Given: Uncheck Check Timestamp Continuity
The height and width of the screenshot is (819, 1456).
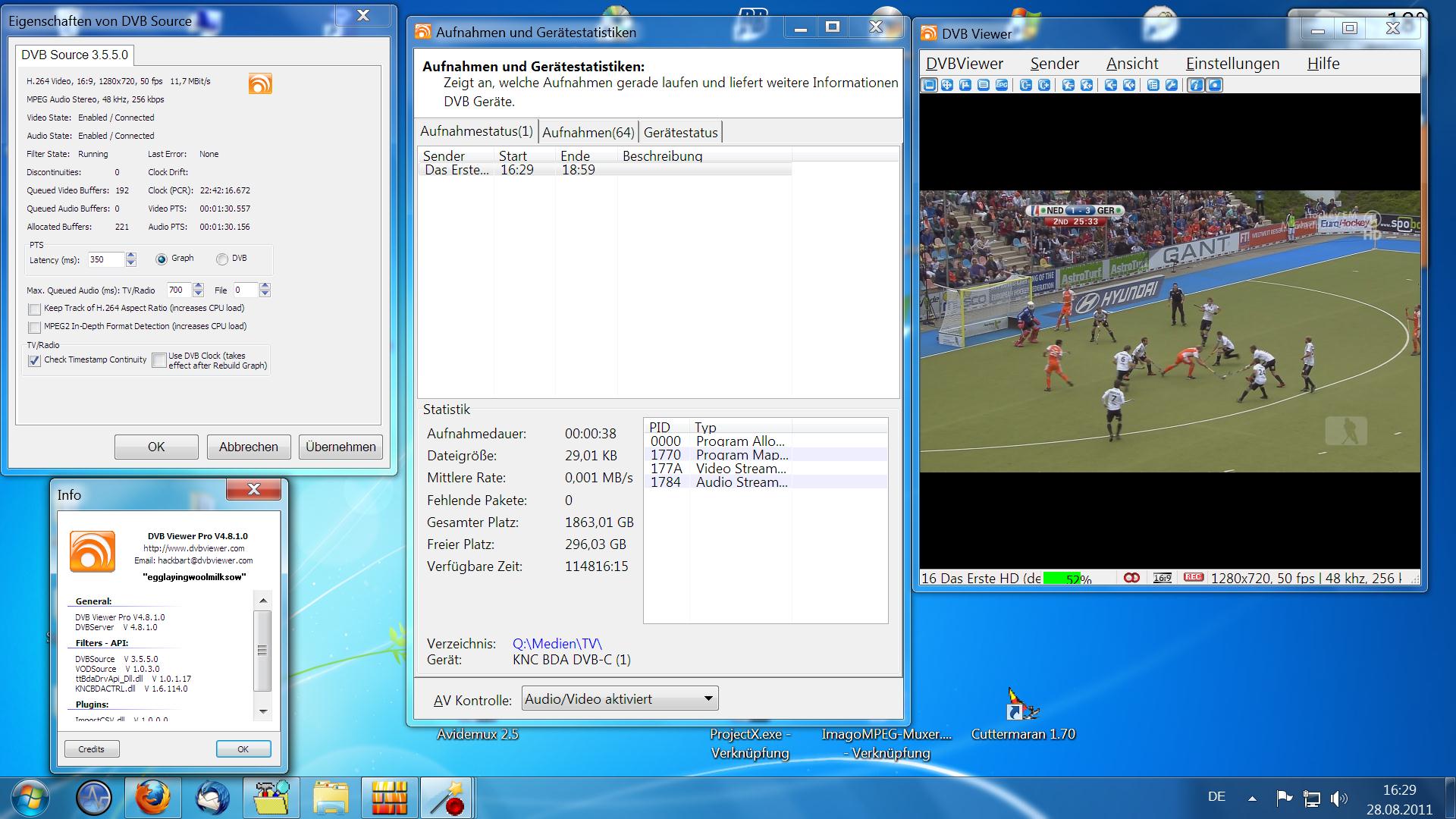Looking at the screenshot, I should 34,361.
